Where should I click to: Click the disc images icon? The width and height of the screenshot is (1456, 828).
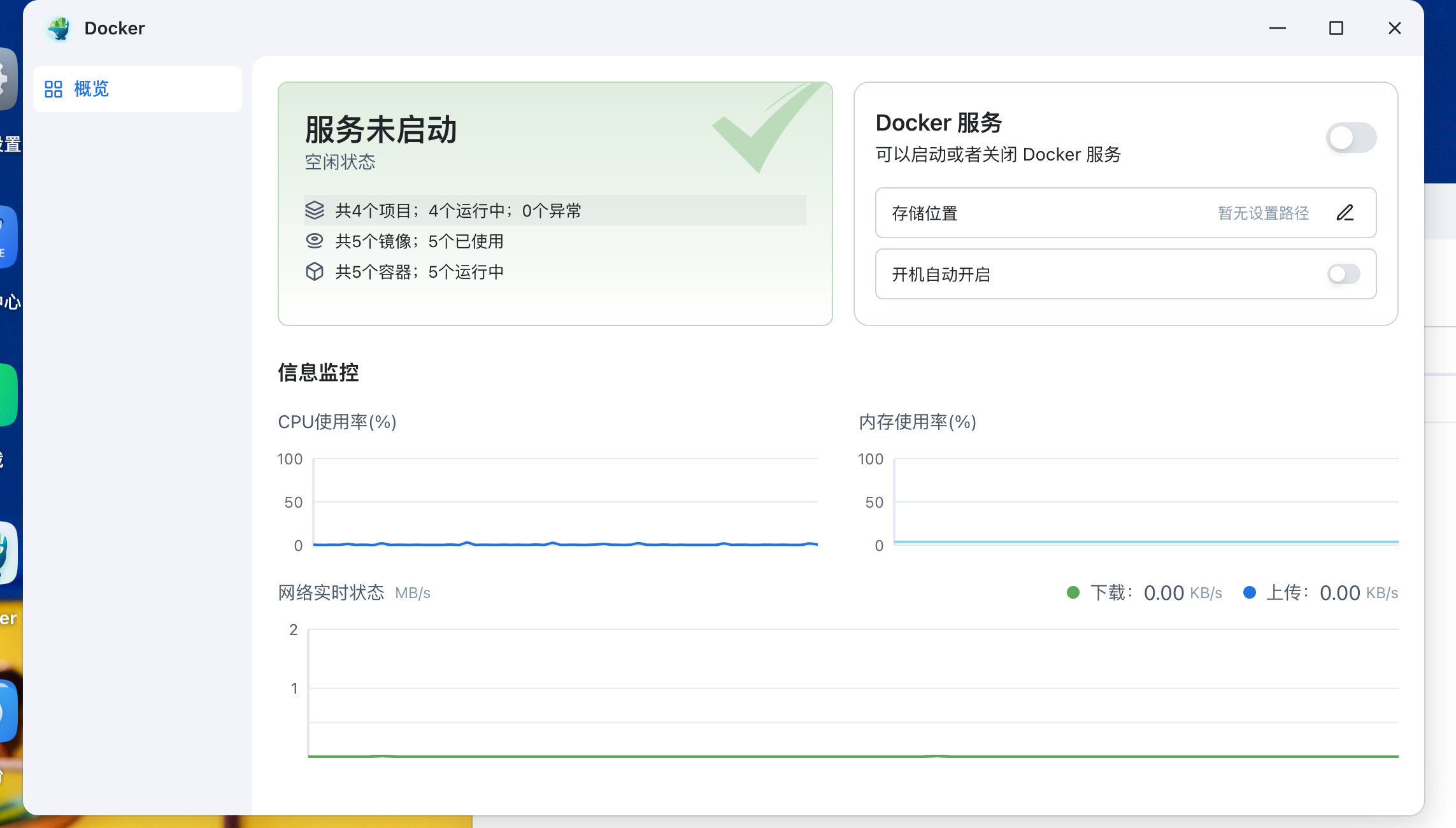[x=315, y=241]
